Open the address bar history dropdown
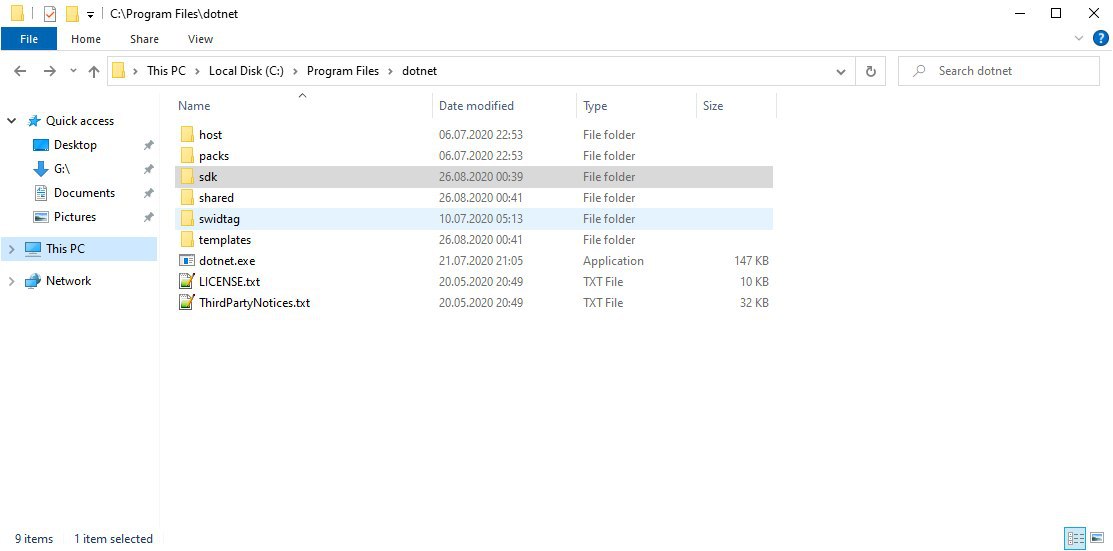The width and height of the screenshot is (1113, 551). [841, 71]
